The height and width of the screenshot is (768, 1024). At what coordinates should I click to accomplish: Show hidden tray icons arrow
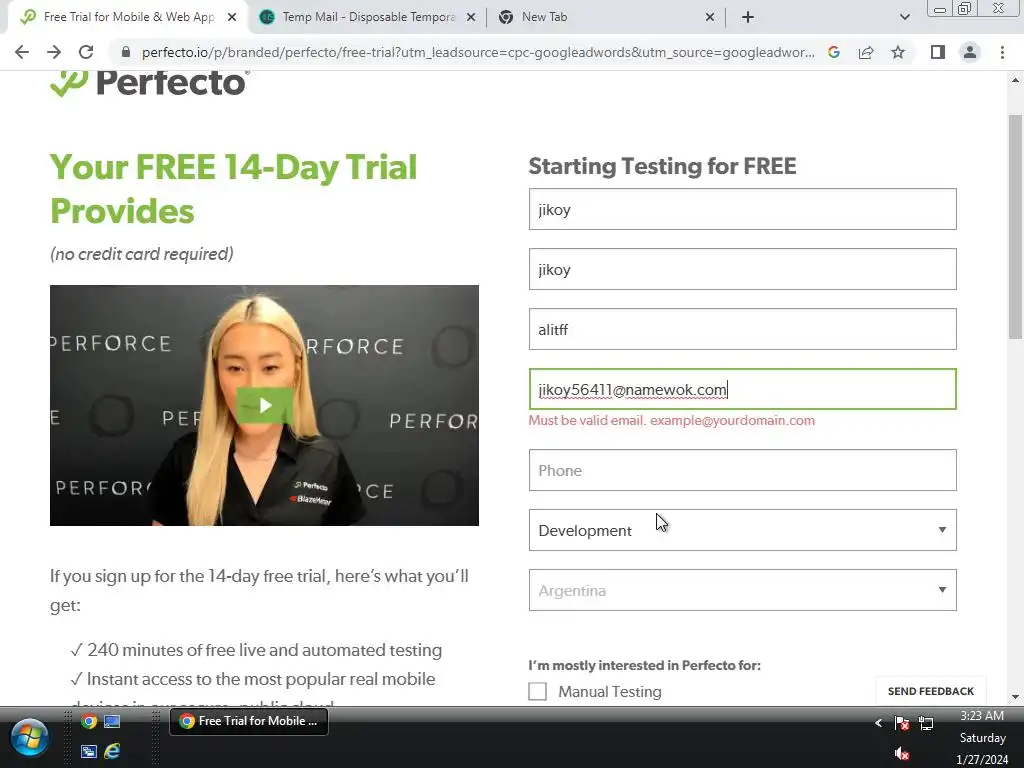[878, 722]
